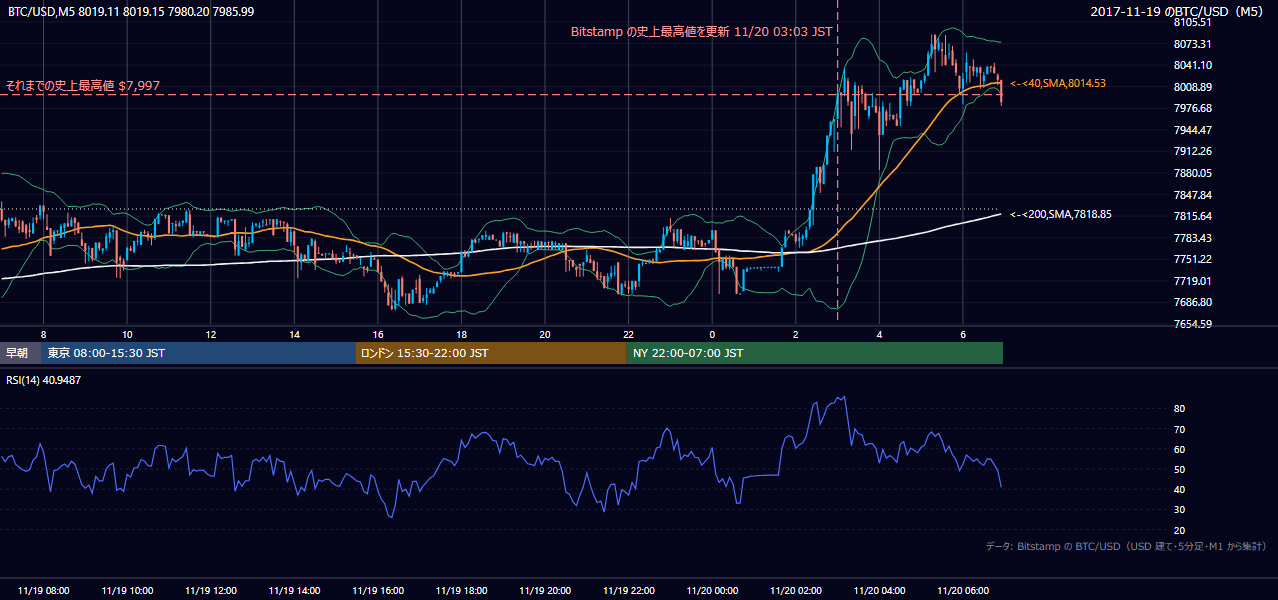The width and height of the screenshot is (1278, 600).
Task: Click the 11/19 18:00 time label
Action: pyautogui.click(x=461, y=591)
